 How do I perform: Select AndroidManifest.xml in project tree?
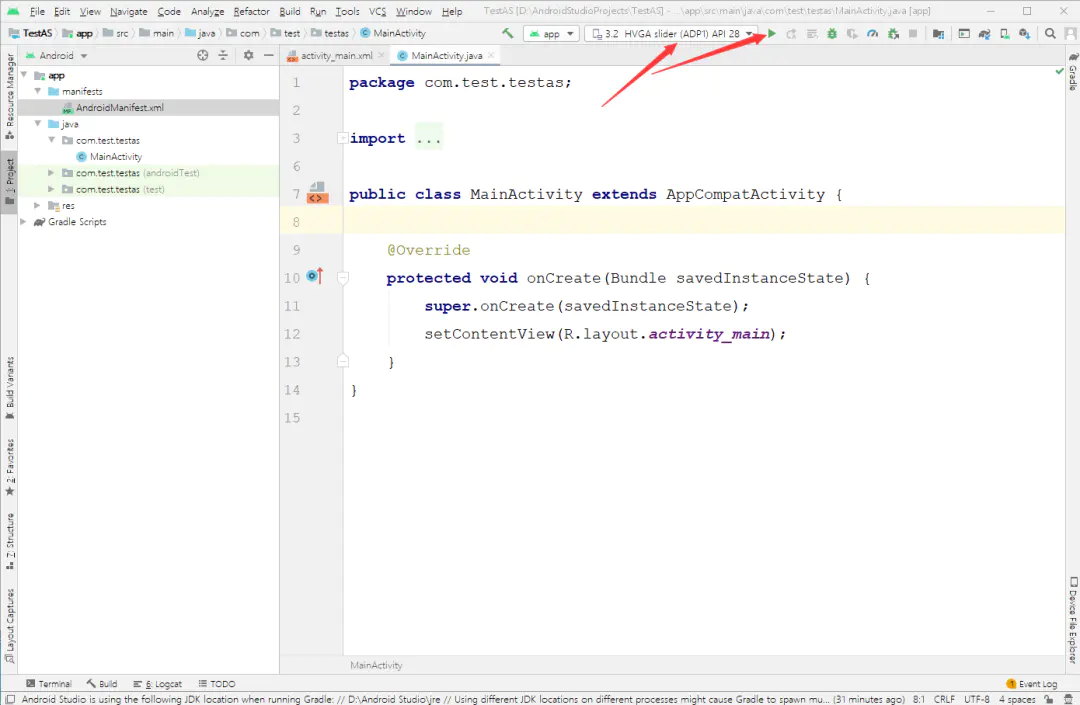149,107
